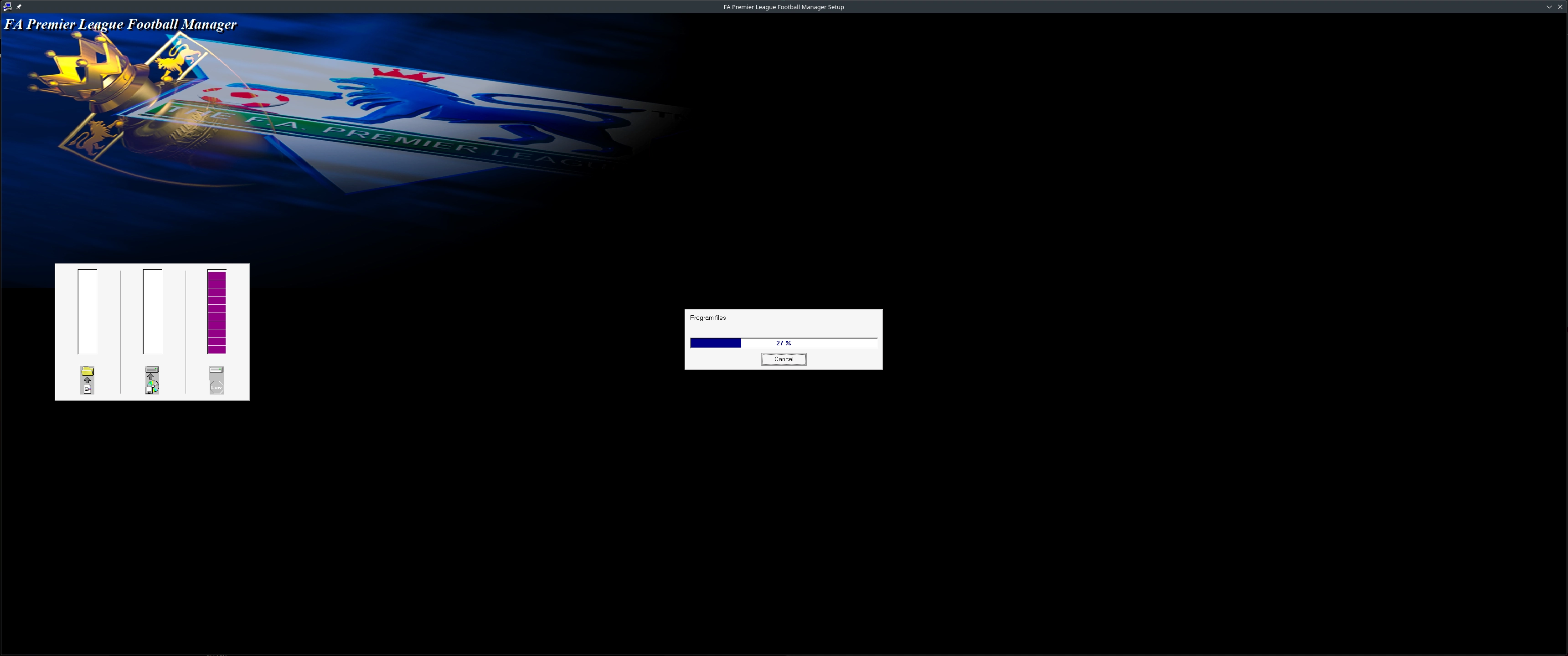Click the file-to-folder copy icon
The height and width of the screenshot is (656, 1568).
click(87, 380)
